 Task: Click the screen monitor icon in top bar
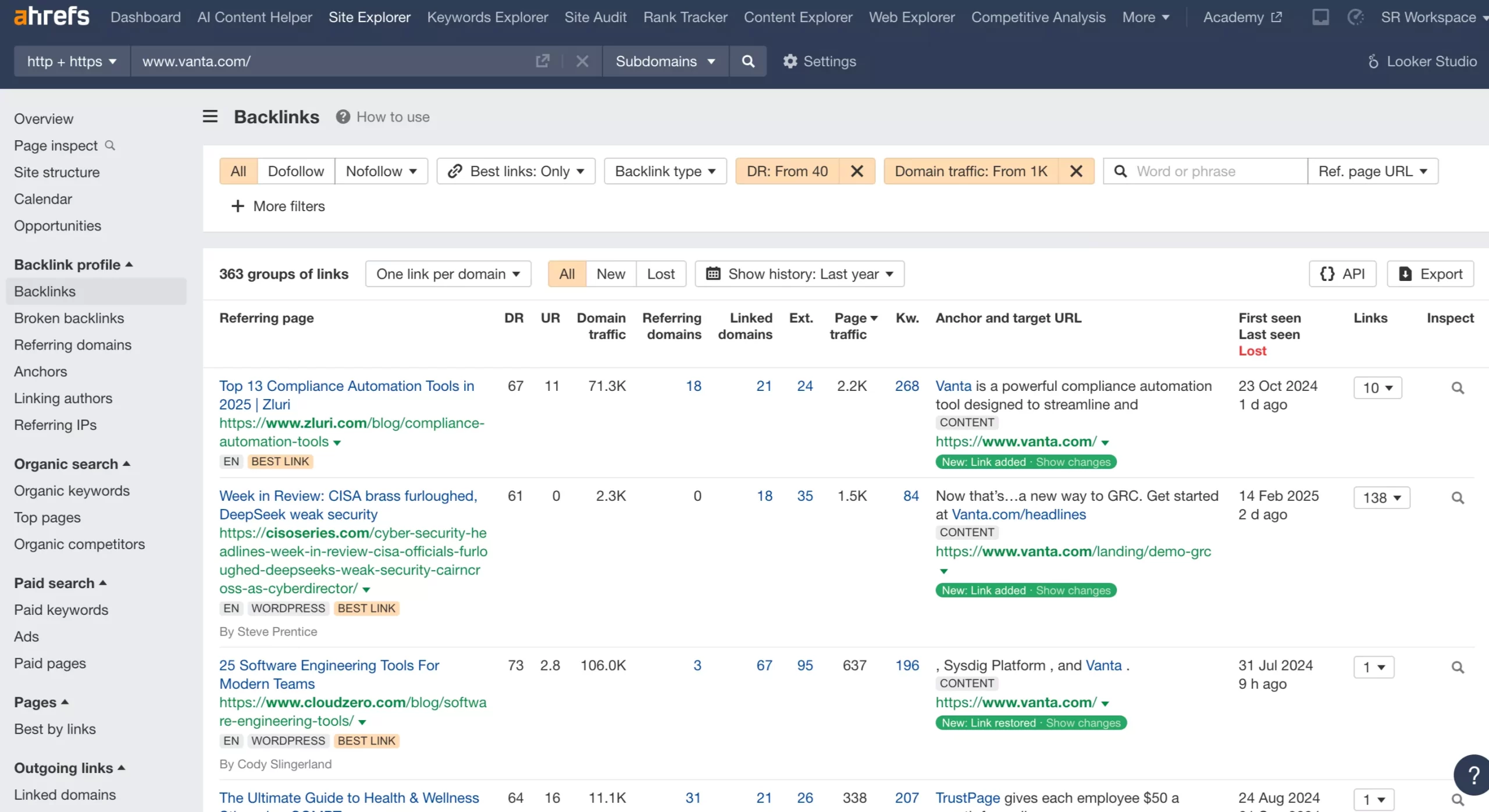(1320, 17)
